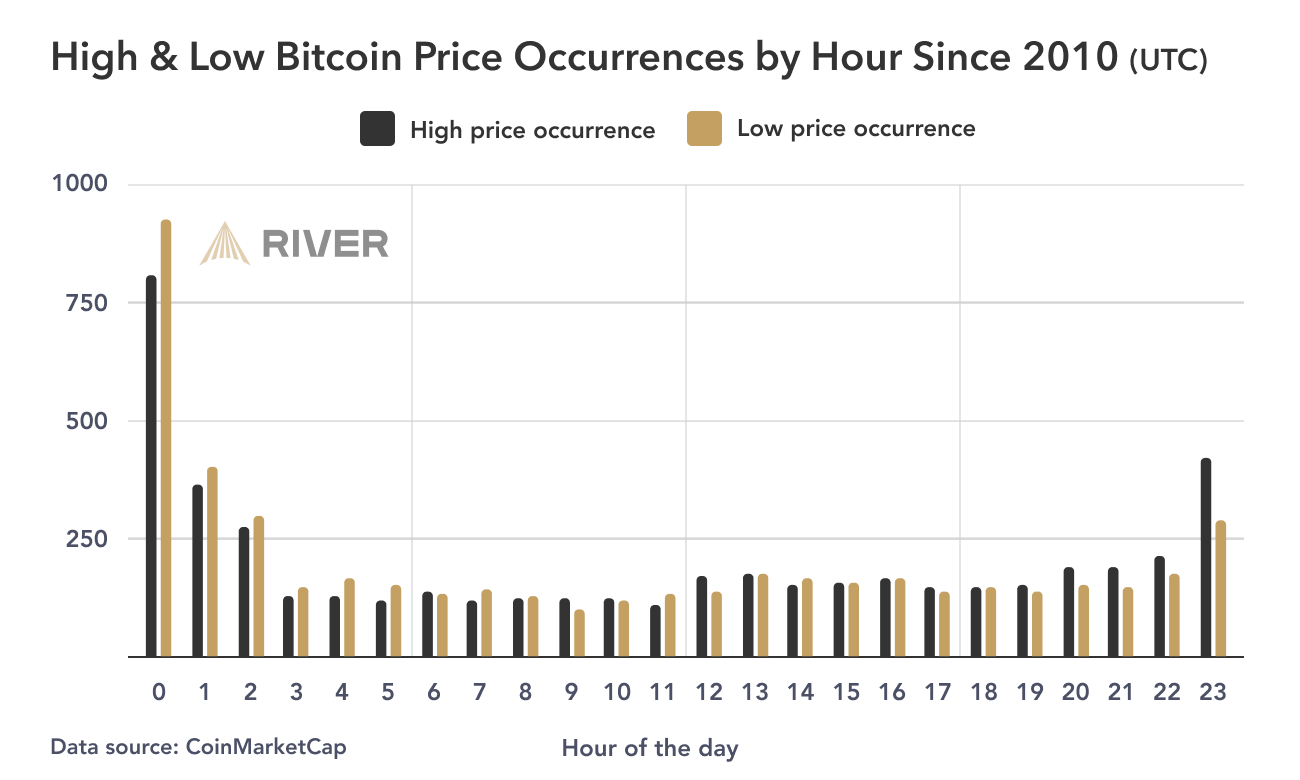
Task: Select the hour 12 x-axis label
Action: coord(708,692)
